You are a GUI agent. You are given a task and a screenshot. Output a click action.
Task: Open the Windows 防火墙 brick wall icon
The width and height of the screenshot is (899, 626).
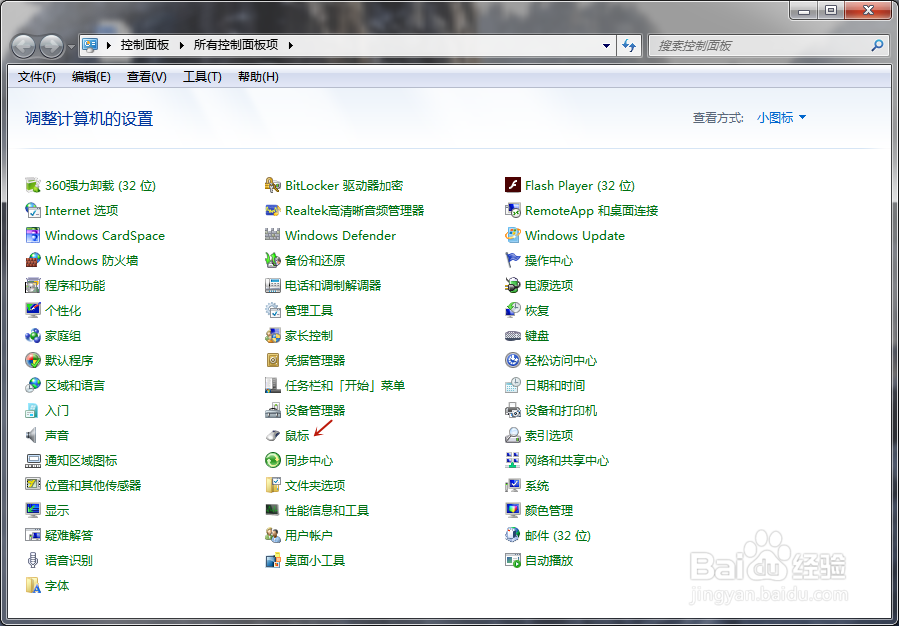[33, 260]
